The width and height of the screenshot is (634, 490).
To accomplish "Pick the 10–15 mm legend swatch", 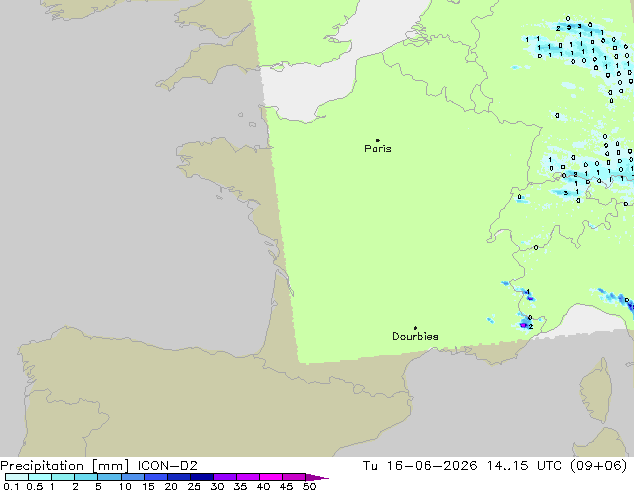I will (x=132, y=477).
